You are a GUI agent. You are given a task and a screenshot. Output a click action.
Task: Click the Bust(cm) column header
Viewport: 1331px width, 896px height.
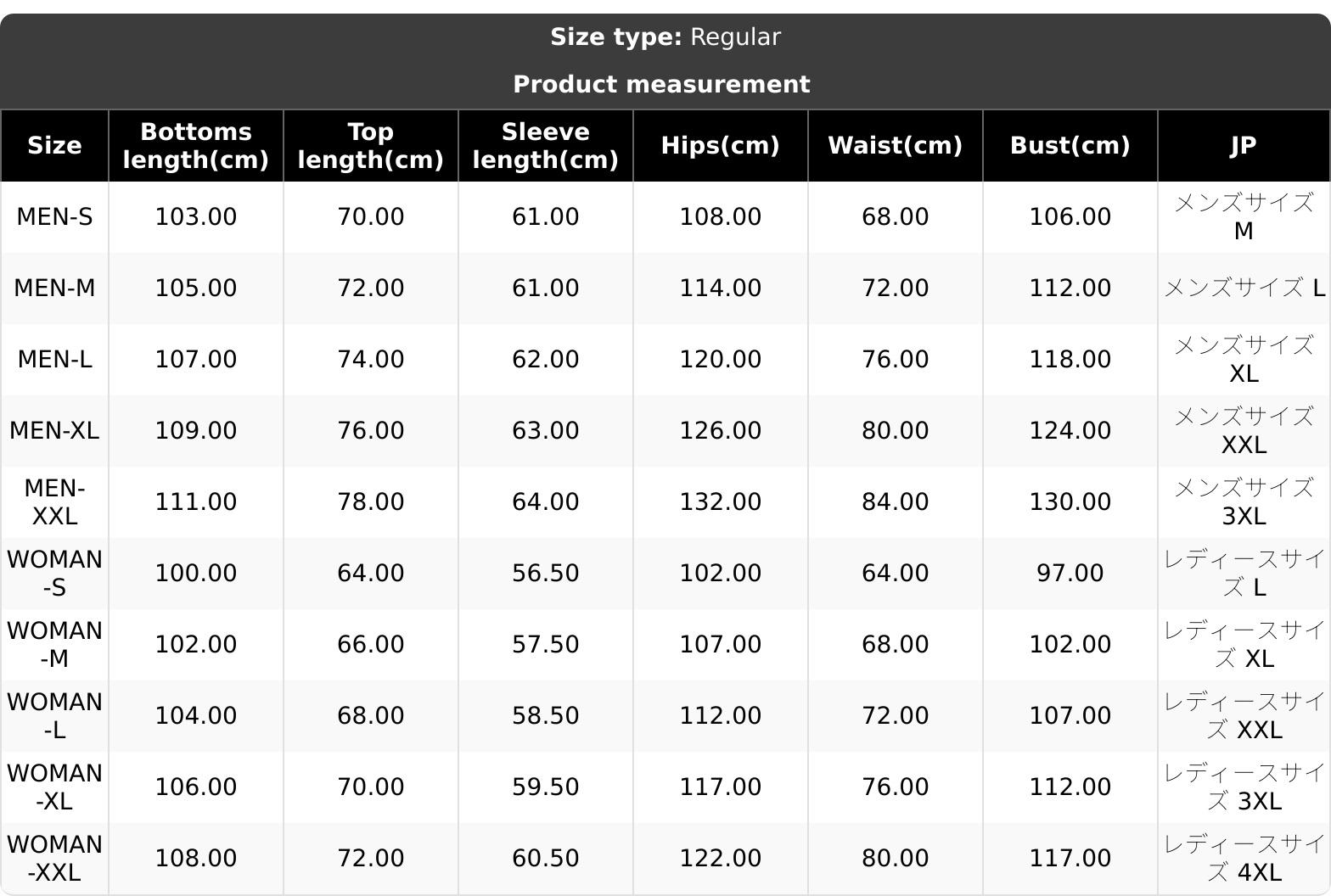[x=1070, y=145]
